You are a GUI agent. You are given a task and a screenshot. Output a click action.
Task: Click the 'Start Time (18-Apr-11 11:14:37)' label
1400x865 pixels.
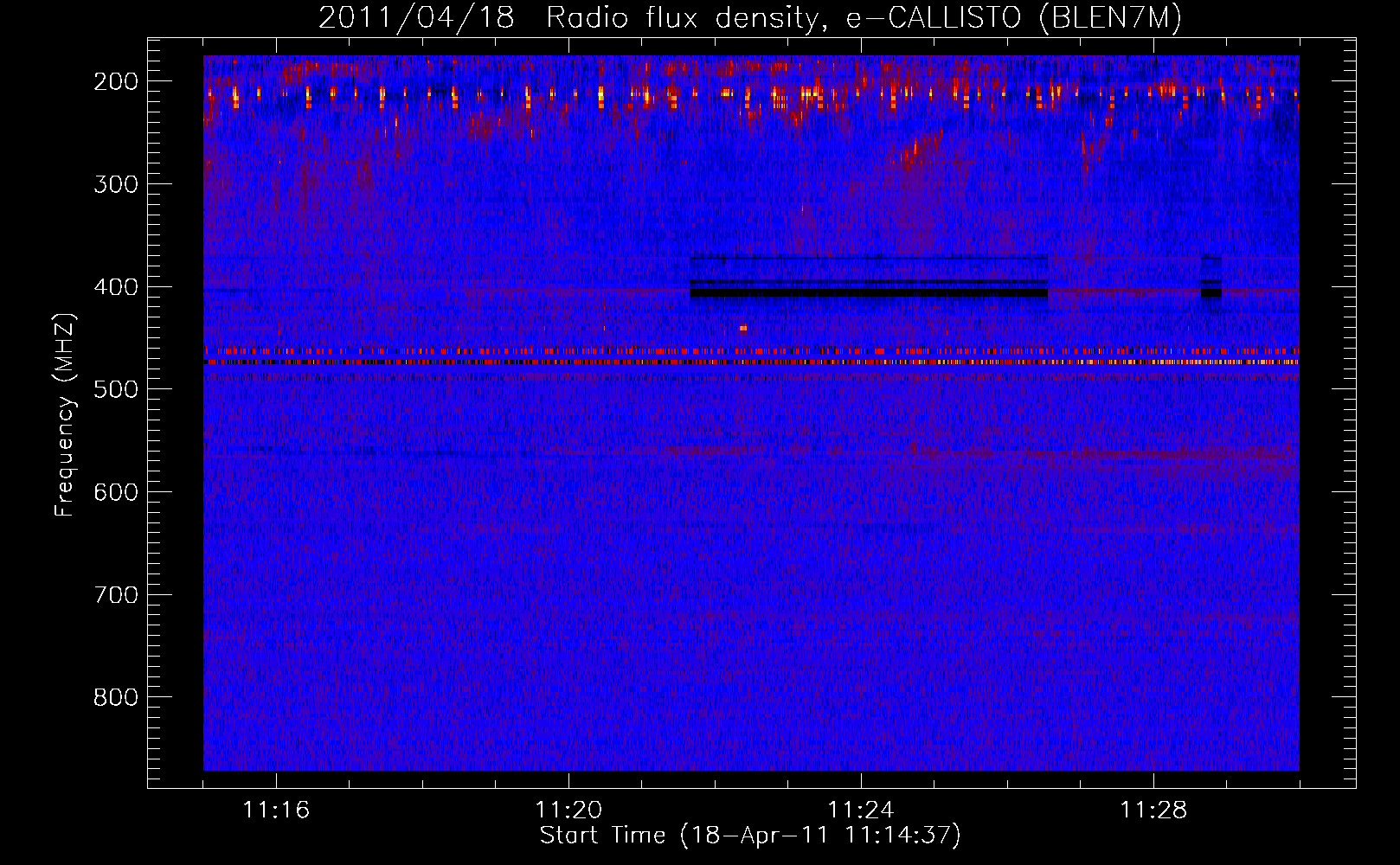[750, 835]
